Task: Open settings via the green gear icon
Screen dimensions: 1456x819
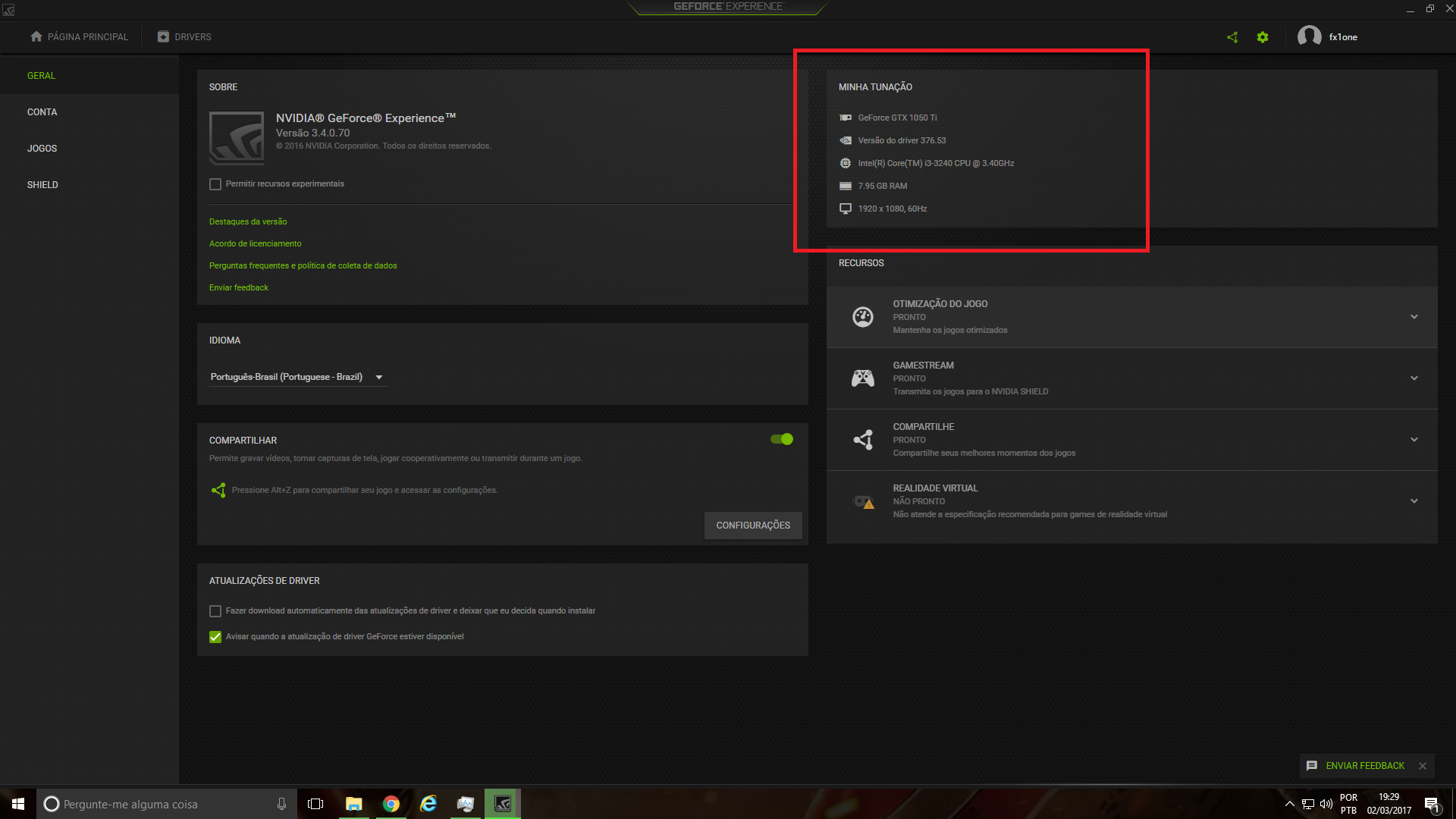Action: [1263, 37]
